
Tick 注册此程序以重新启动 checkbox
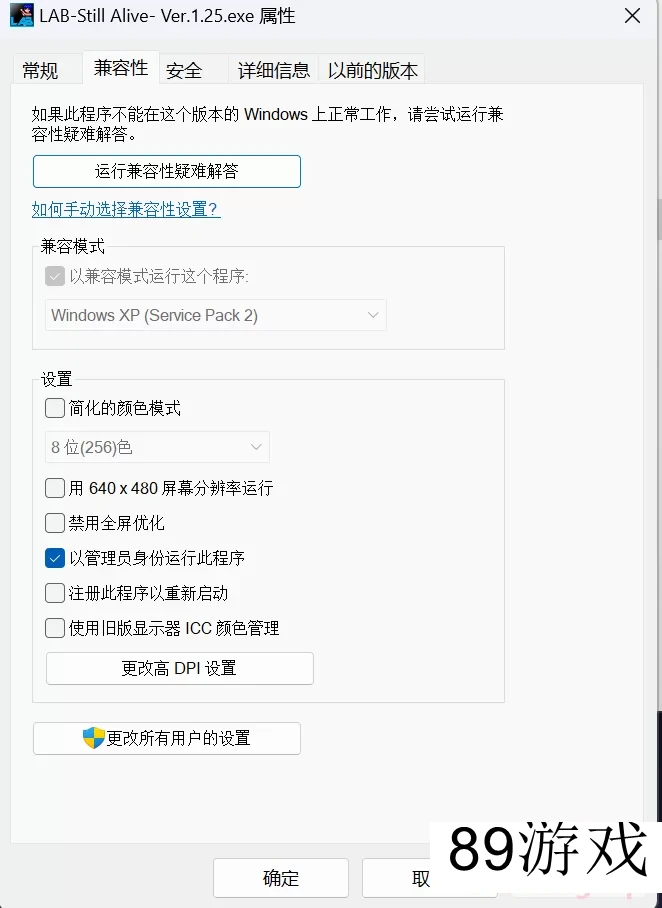(x=55, y=593)
